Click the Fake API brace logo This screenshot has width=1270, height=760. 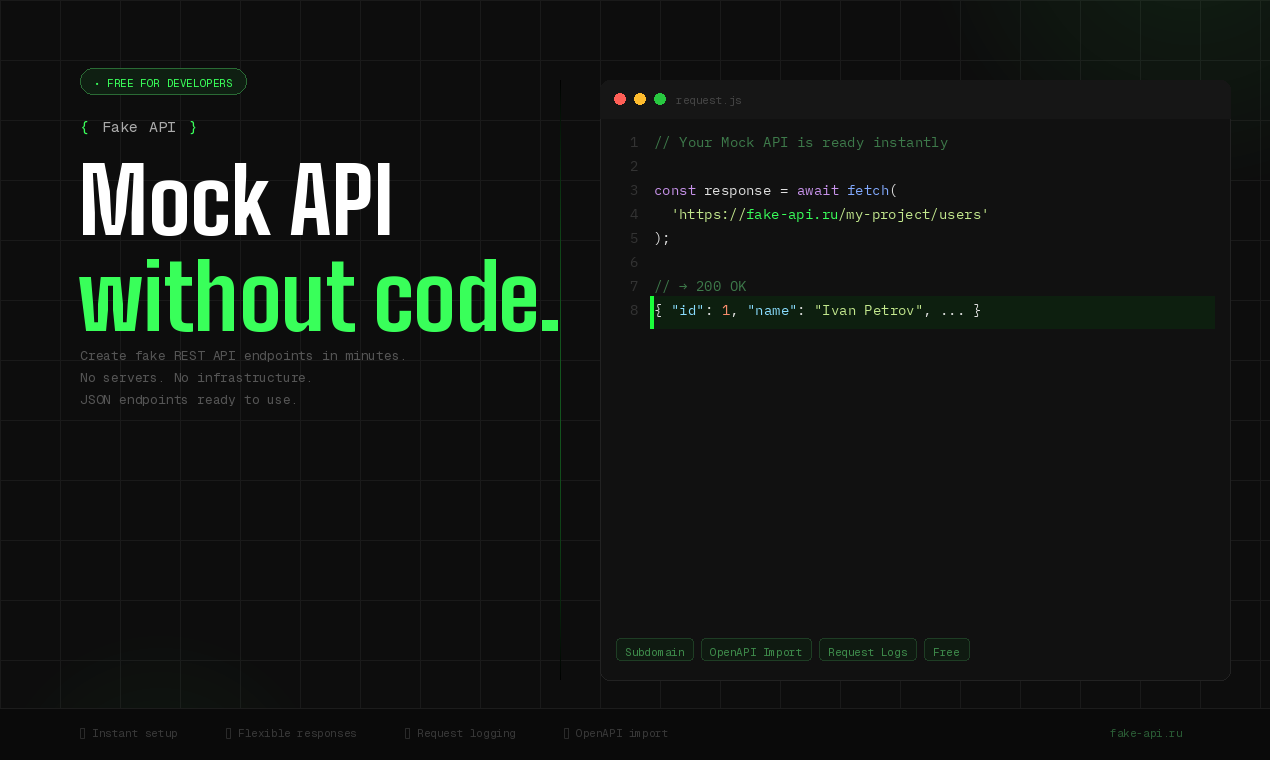pyautogui.click(x=138, y=127)
